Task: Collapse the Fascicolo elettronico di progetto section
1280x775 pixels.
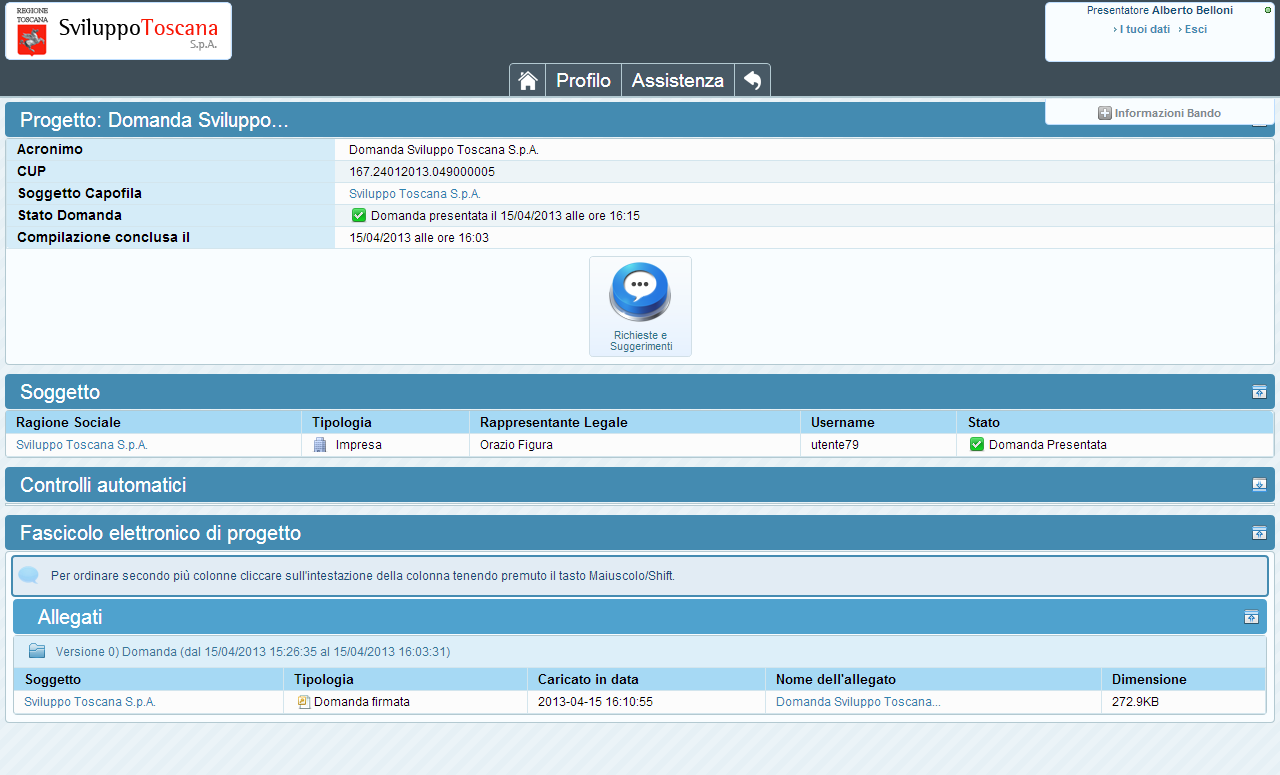Action: [1259, 533]
